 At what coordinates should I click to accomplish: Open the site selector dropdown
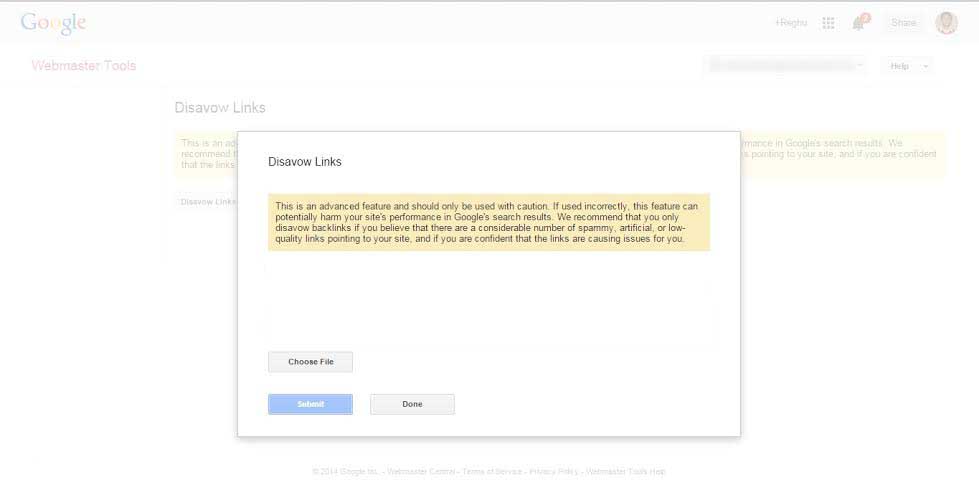[787, 64]
